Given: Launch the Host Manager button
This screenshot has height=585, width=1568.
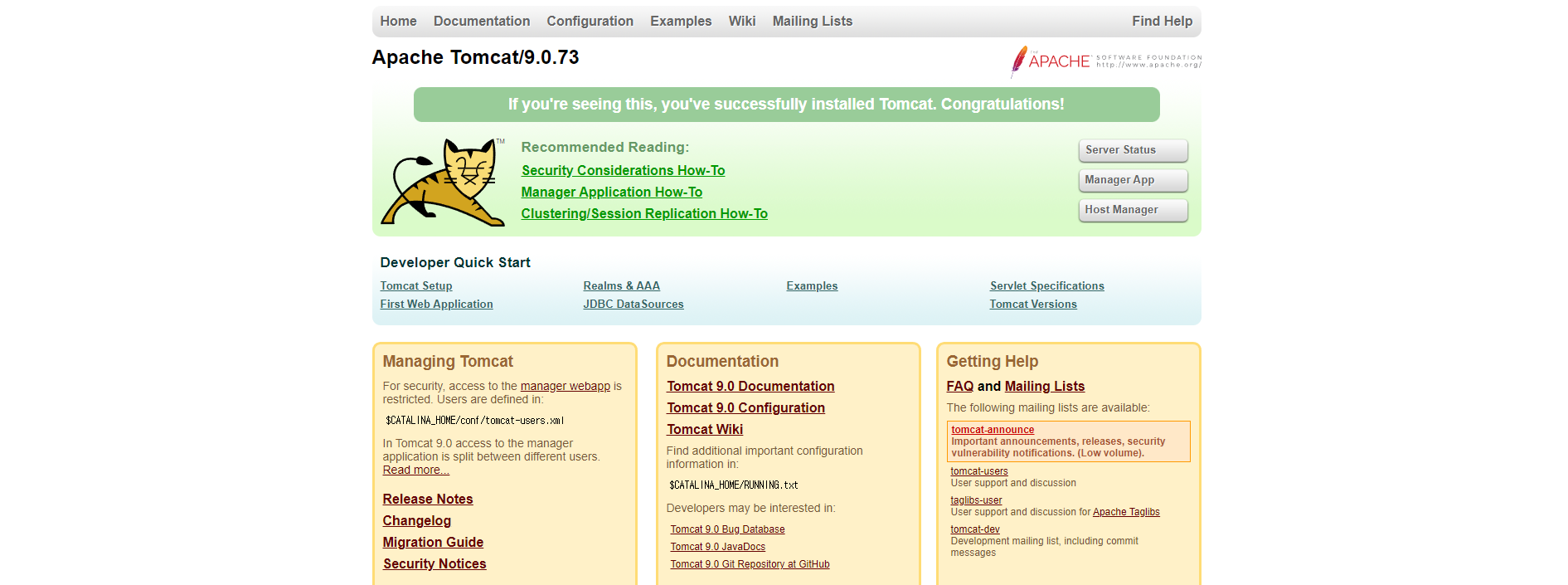Looking at the screenshot, I should coord(1133,210).
